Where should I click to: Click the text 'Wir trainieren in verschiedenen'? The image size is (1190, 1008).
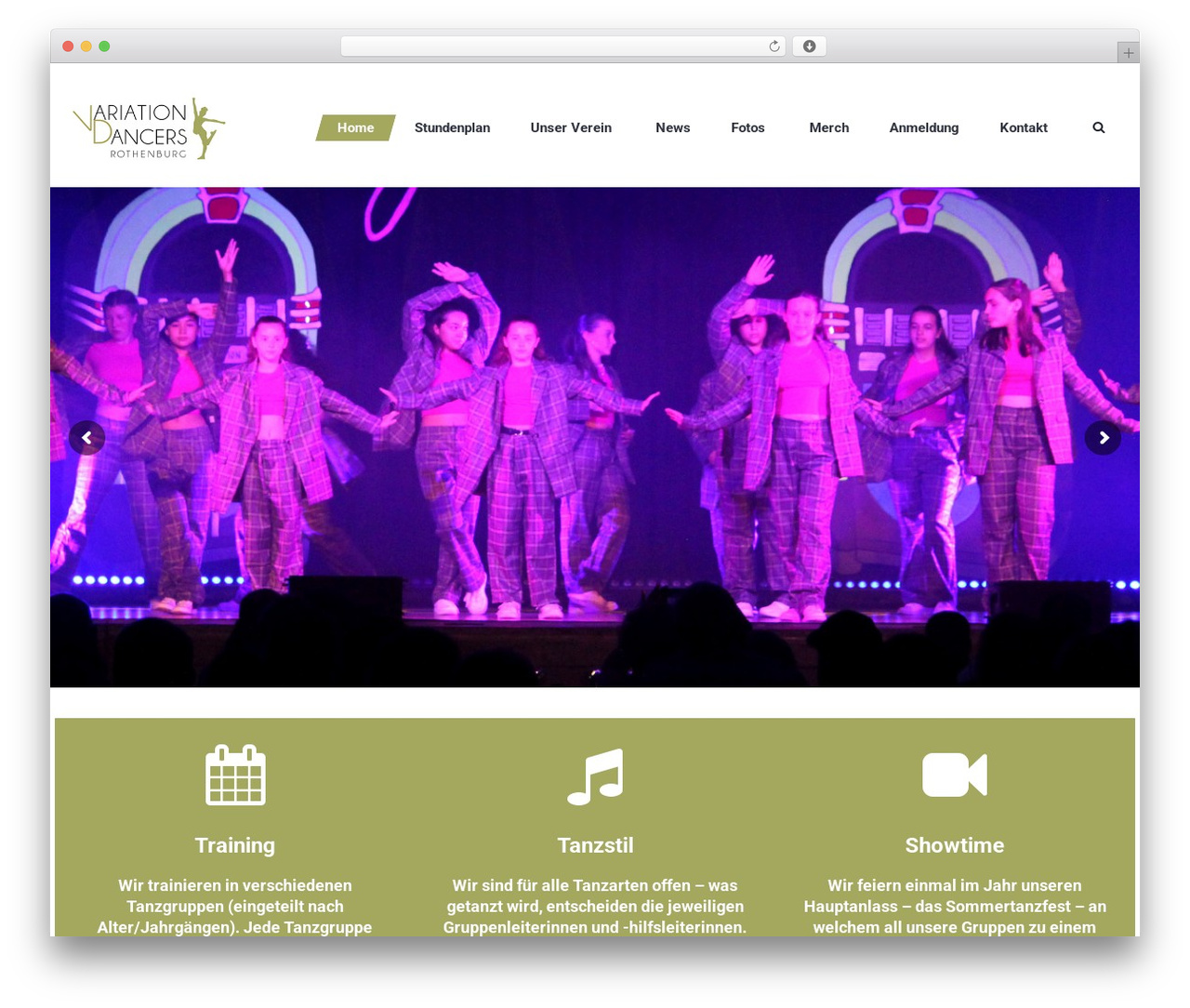(x=235, y=885)
